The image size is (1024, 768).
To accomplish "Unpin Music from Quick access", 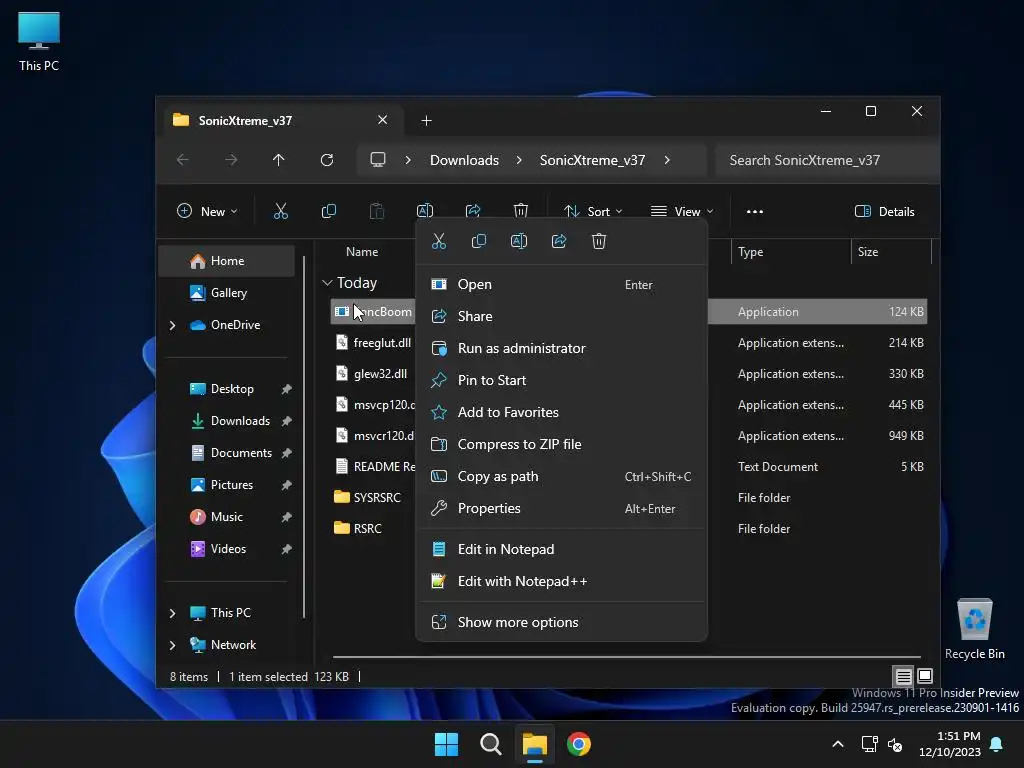I will [x=286, y=517].
